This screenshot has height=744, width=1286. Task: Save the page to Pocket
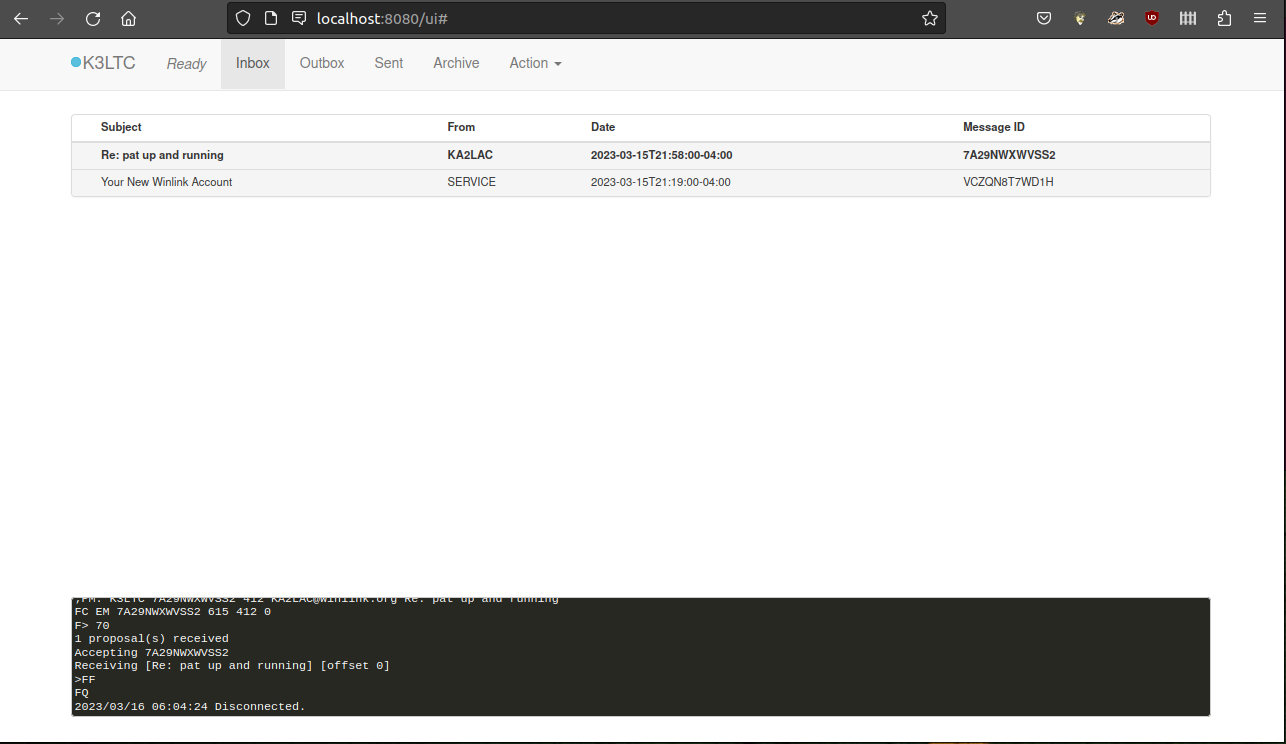[x=1044, y=18]
